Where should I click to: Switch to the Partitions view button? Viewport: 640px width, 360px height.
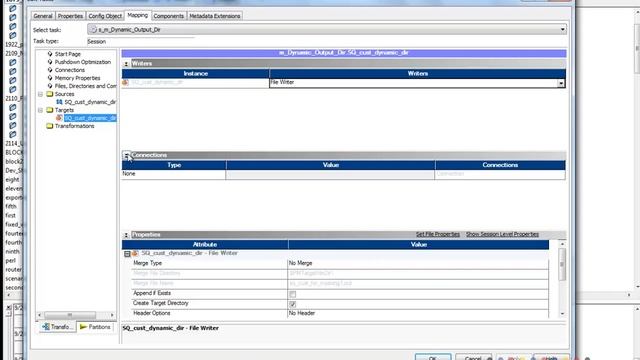pos(95,327)
